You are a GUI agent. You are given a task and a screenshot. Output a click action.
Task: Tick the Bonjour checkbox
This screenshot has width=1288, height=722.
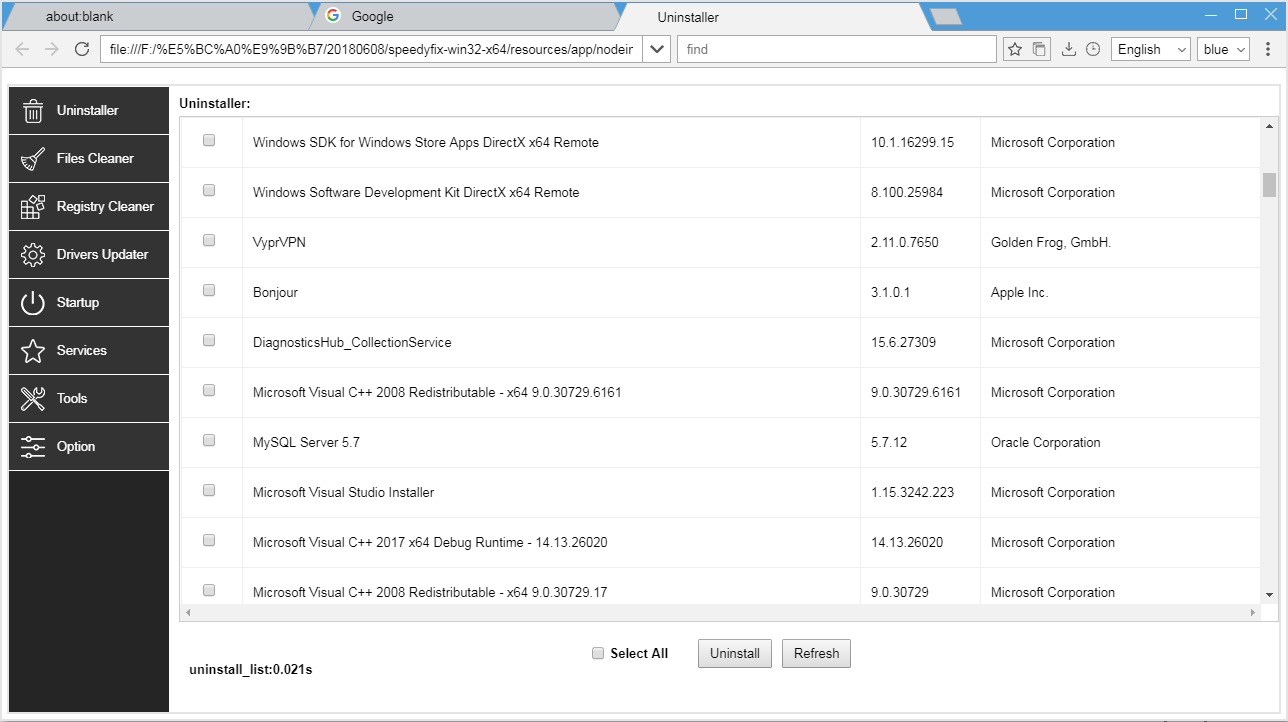tap(209, 290)
